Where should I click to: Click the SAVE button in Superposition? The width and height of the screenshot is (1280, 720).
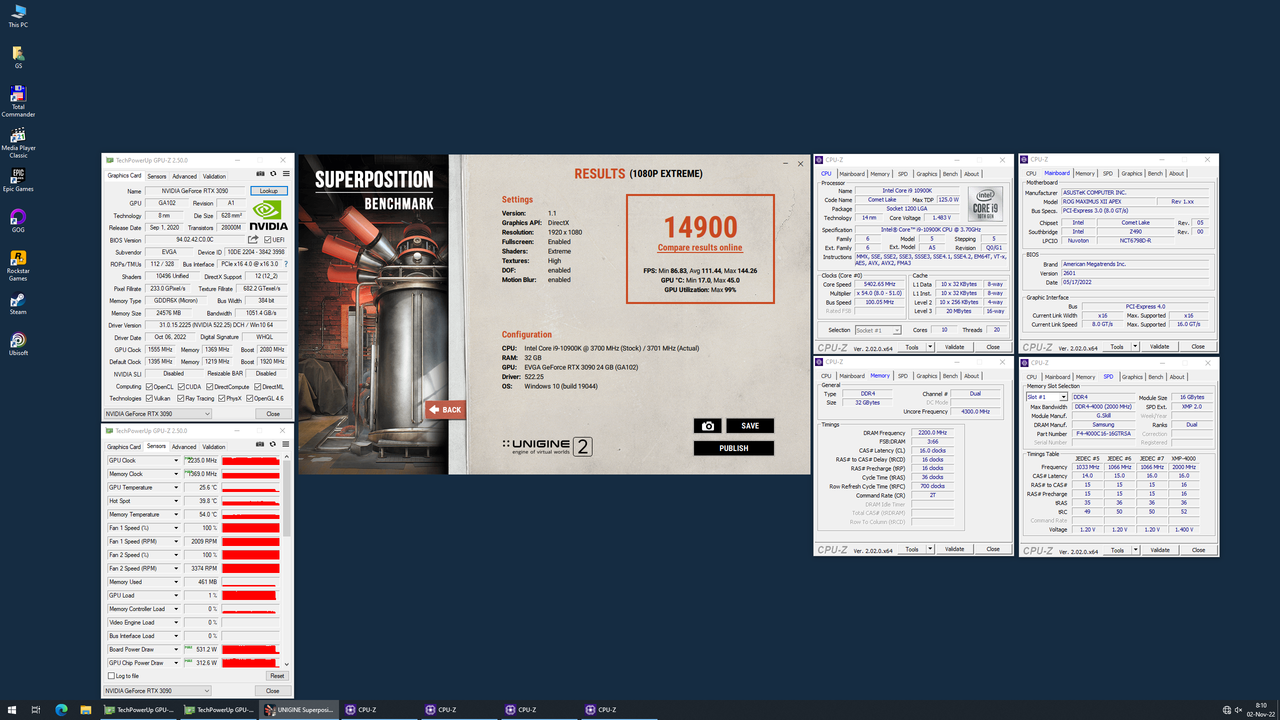point(750,426)
